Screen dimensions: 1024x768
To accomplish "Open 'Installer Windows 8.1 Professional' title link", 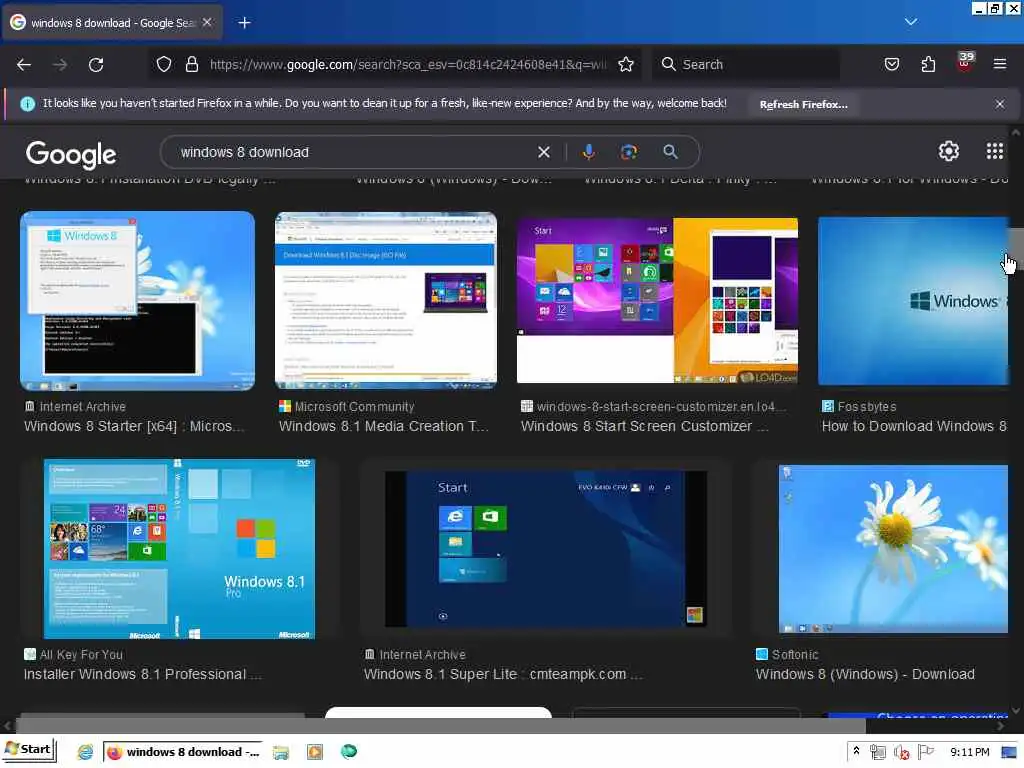I will tap(142, 675).
